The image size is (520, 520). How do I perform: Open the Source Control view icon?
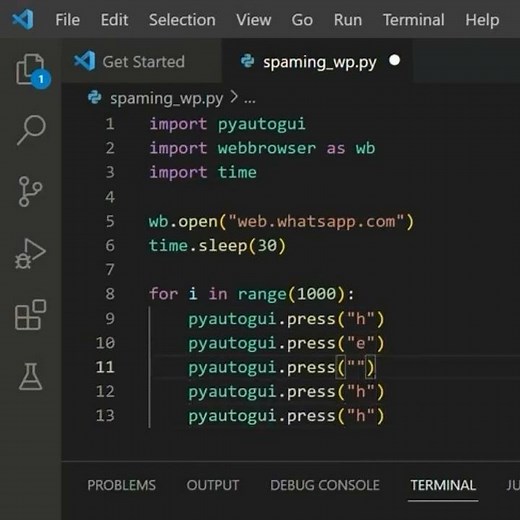coord(30,191)
